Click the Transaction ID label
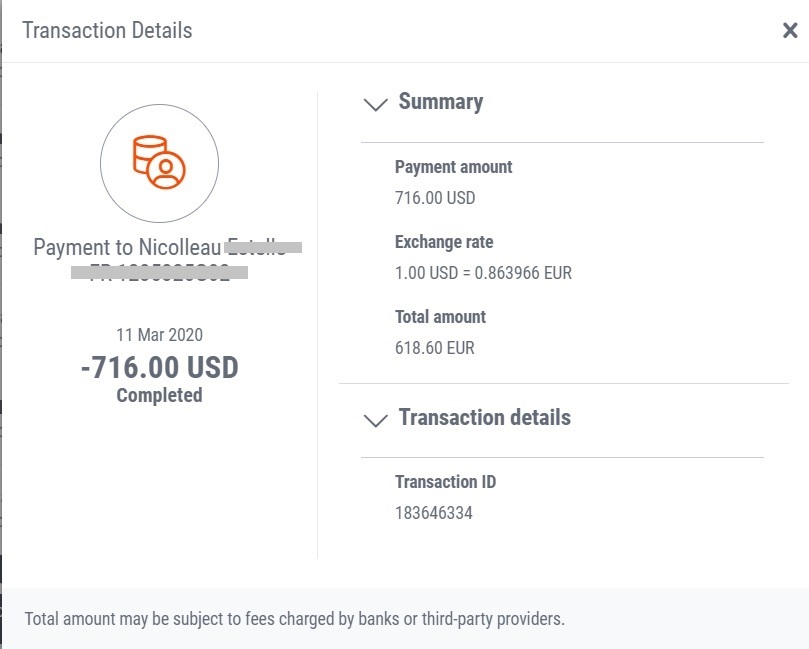Viewport: 809px width, 649px height. pyautogui.click(x=446, y=482)
